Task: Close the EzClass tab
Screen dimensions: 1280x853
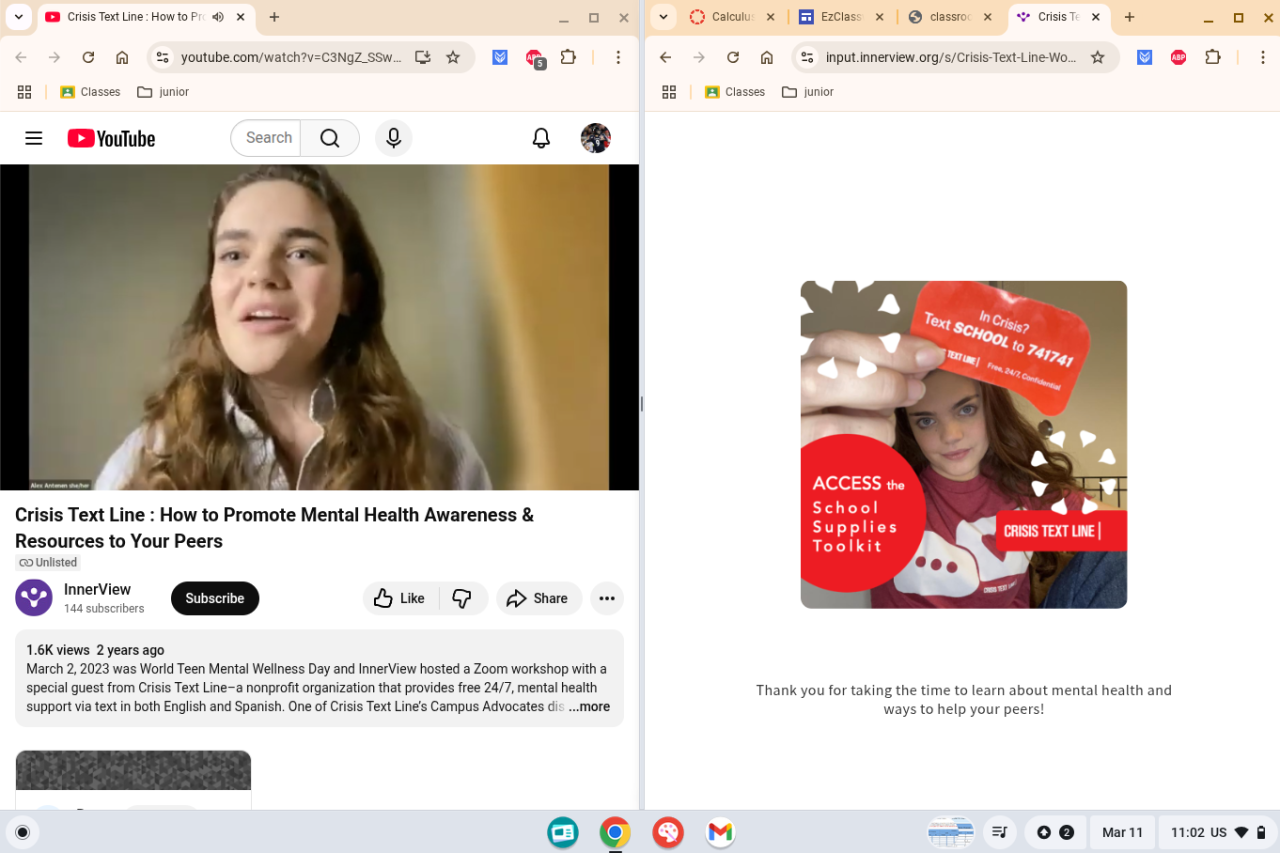Action: coord(879,17)
